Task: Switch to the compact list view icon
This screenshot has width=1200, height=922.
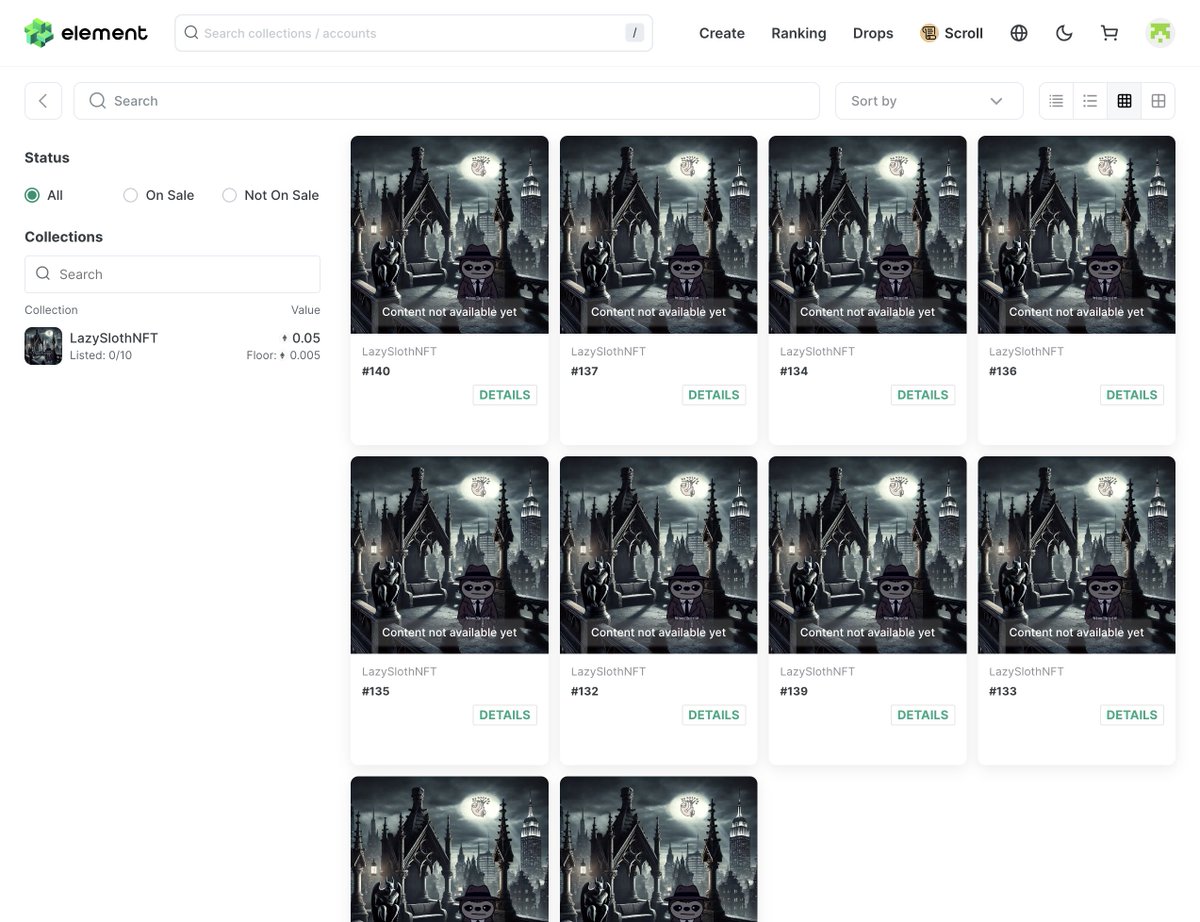Action: click(1090, 101)
